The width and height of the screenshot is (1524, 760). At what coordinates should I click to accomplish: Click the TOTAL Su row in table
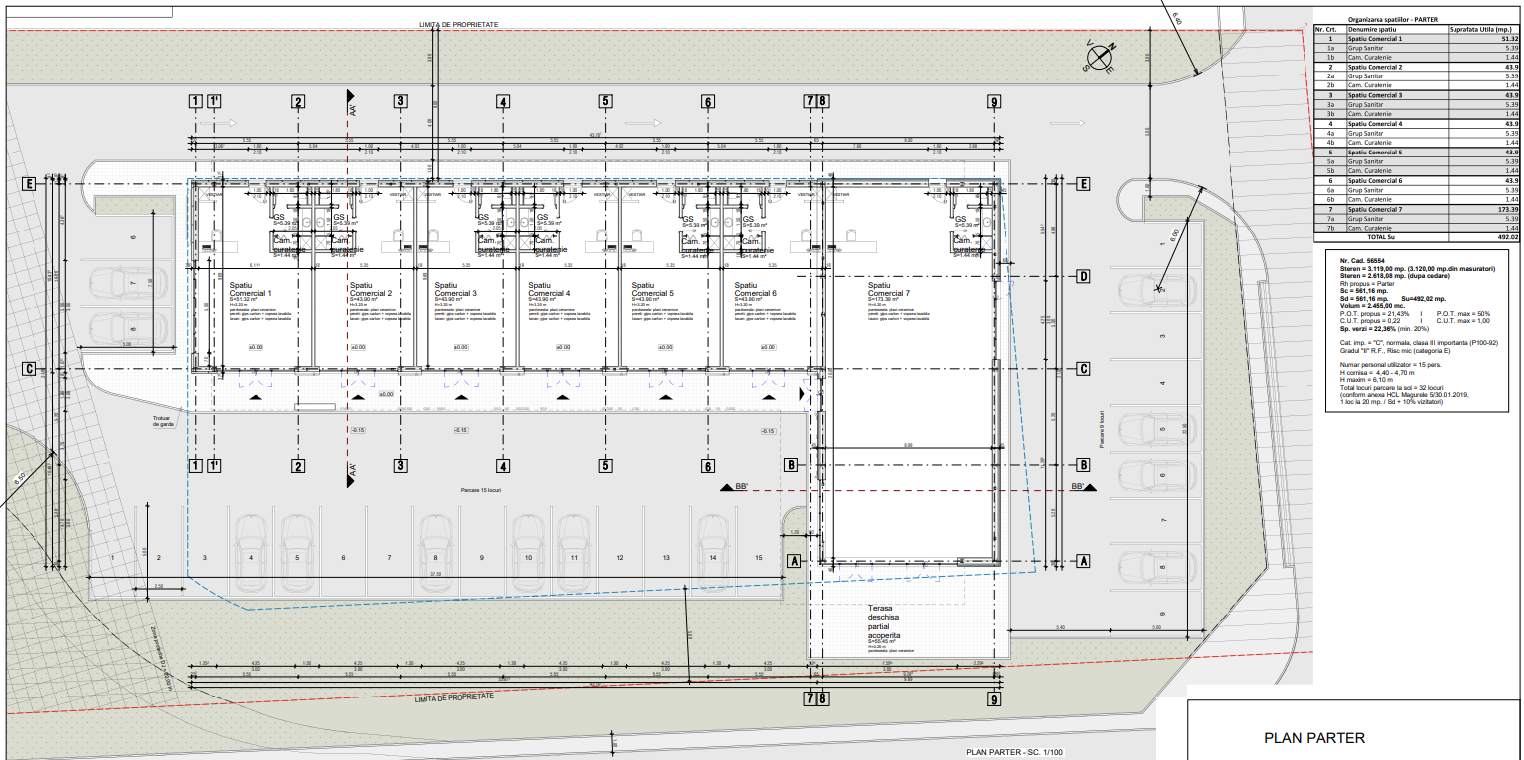pyautogui.click(x=1416, y=237)
